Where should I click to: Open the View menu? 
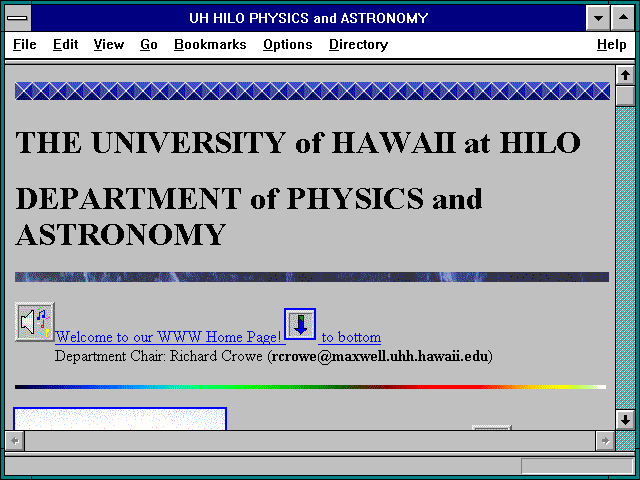point(109,44)
